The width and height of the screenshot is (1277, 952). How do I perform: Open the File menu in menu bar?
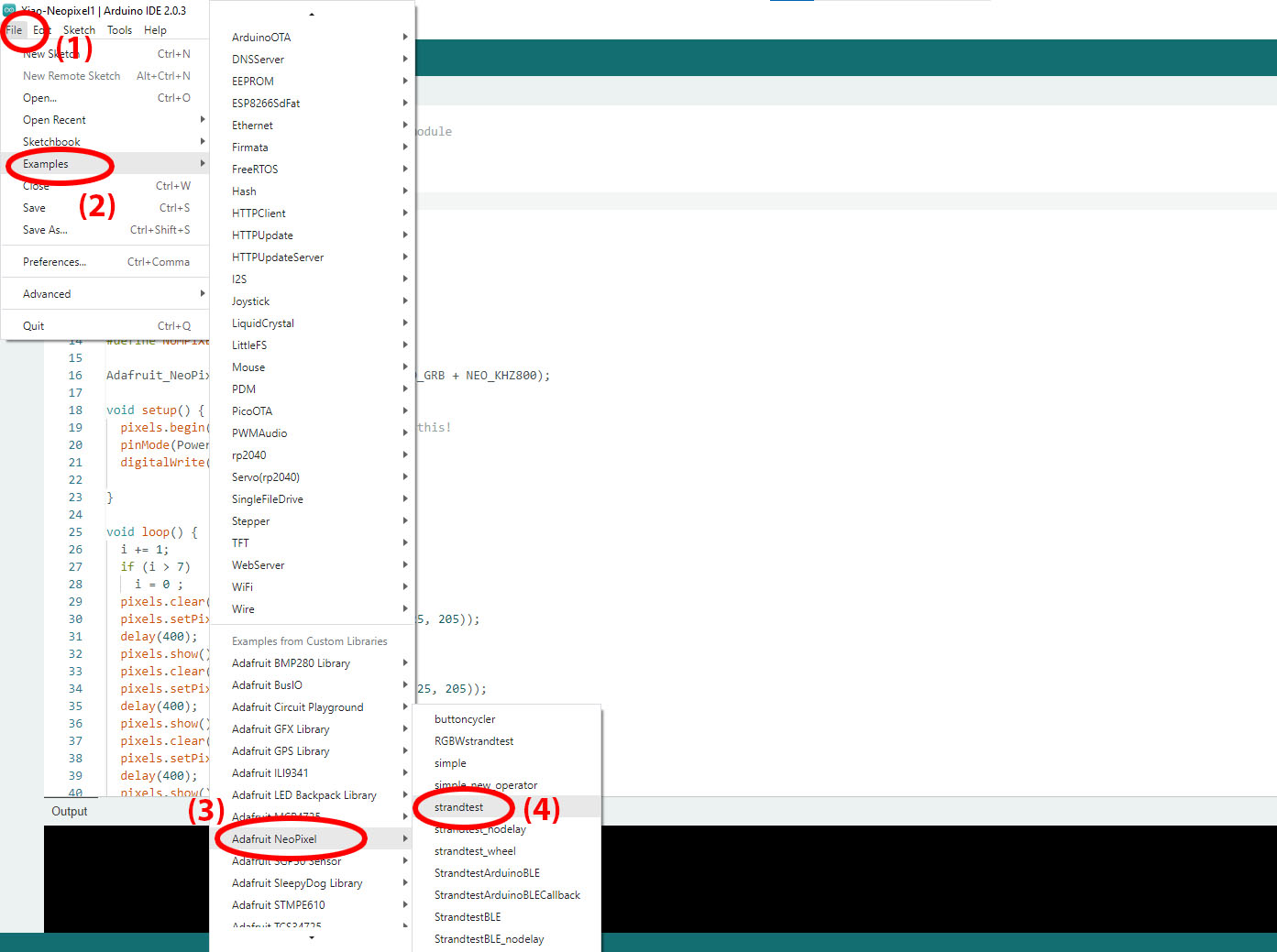pos(14,30)
